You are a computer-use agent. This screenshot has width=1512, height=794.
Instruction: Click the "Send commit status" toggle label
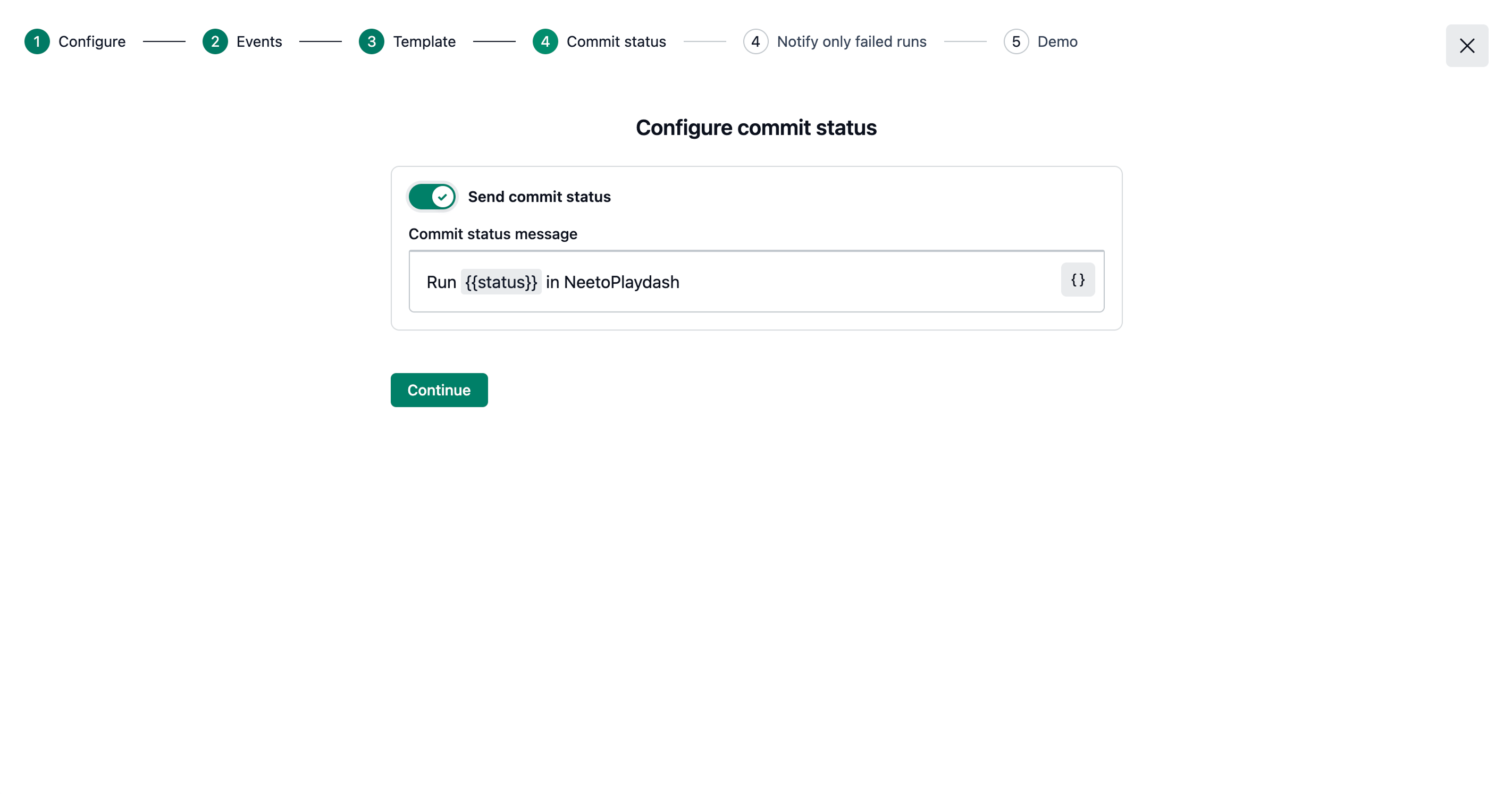point(539,197)
